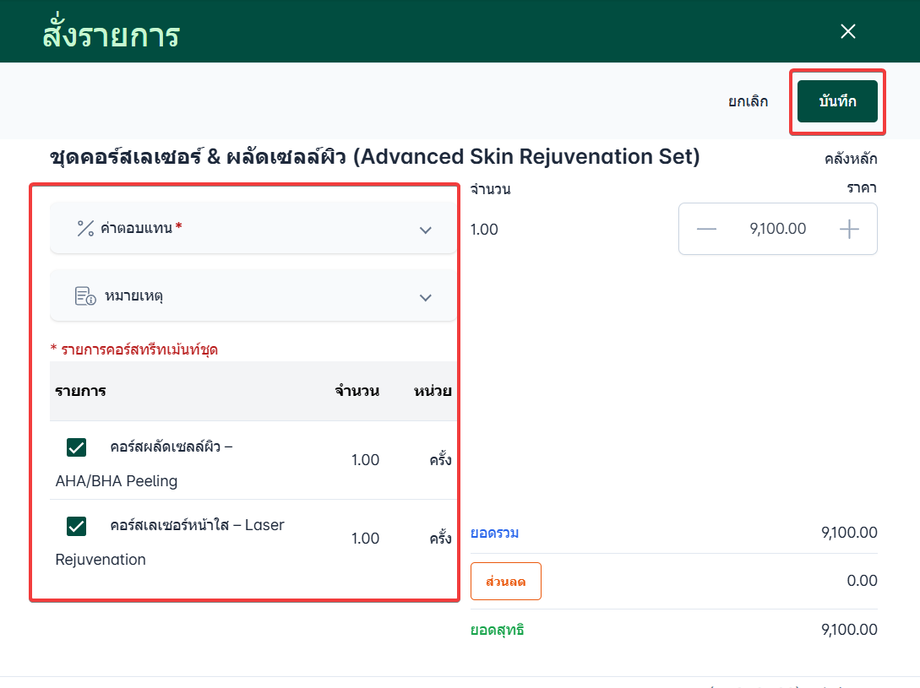
Task: Click the Advanced Skin Rejuvenation Set title
Action: [x=374, y=157]
